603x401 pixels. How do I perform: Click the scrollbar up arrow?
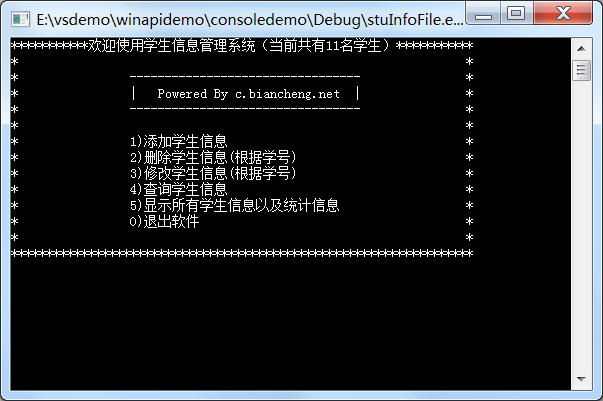click(x=581, y=49)
